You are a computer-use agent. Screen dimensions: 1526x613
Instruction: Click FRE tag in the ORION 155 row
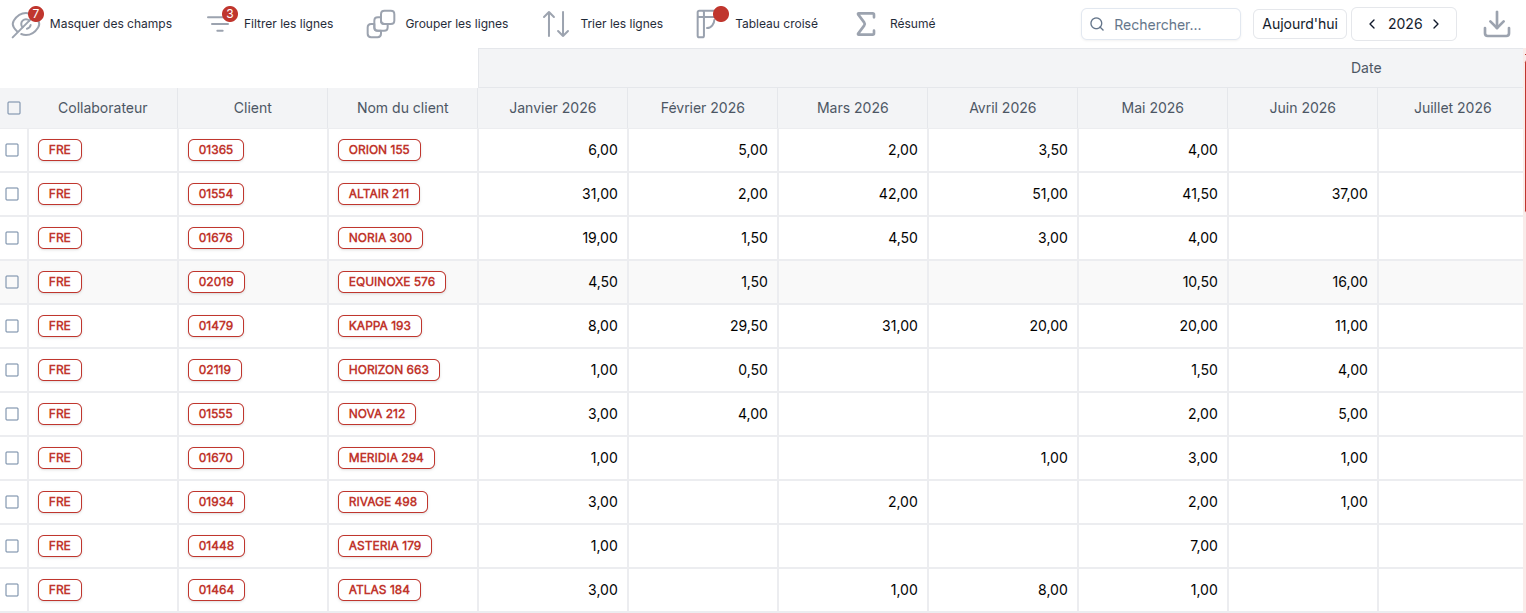(60, 150)
